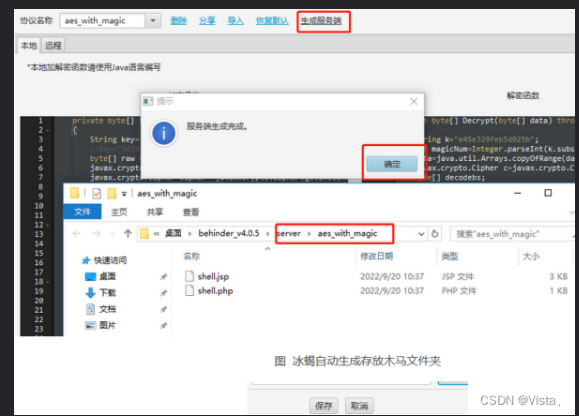
Task: Select 图片 in quick access
Action: pyautogui.click(x=101, y=325)
